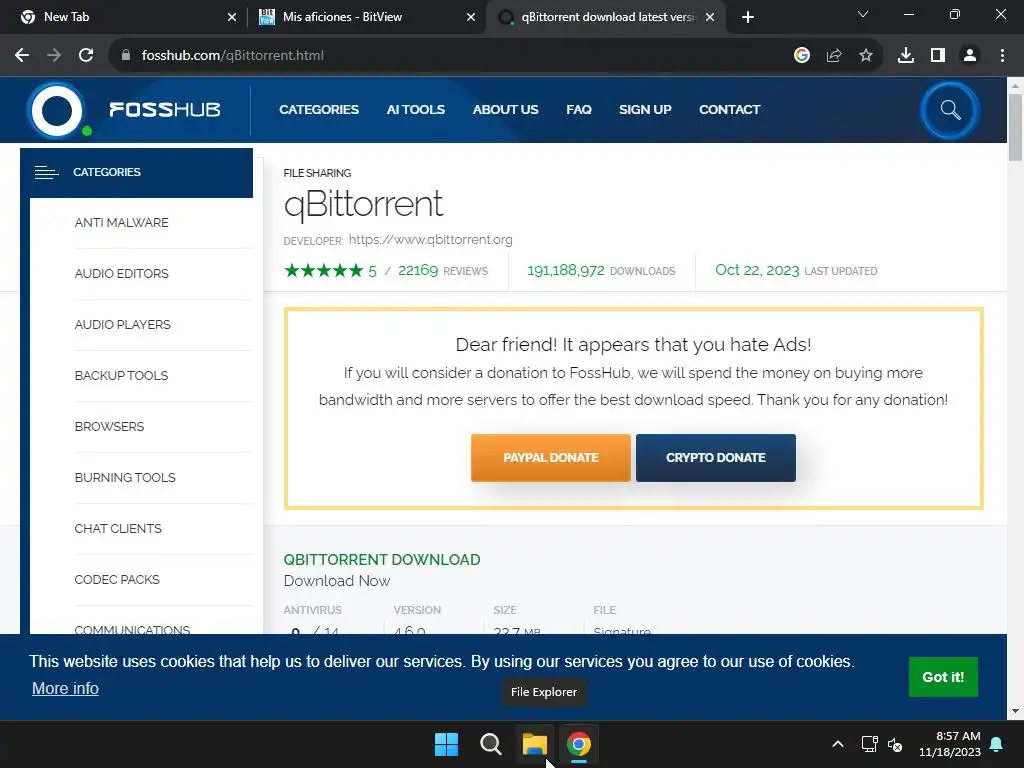1024x768 pixels.
Task: Select the BACKUP TOOLS category
Action: point(121,376)
